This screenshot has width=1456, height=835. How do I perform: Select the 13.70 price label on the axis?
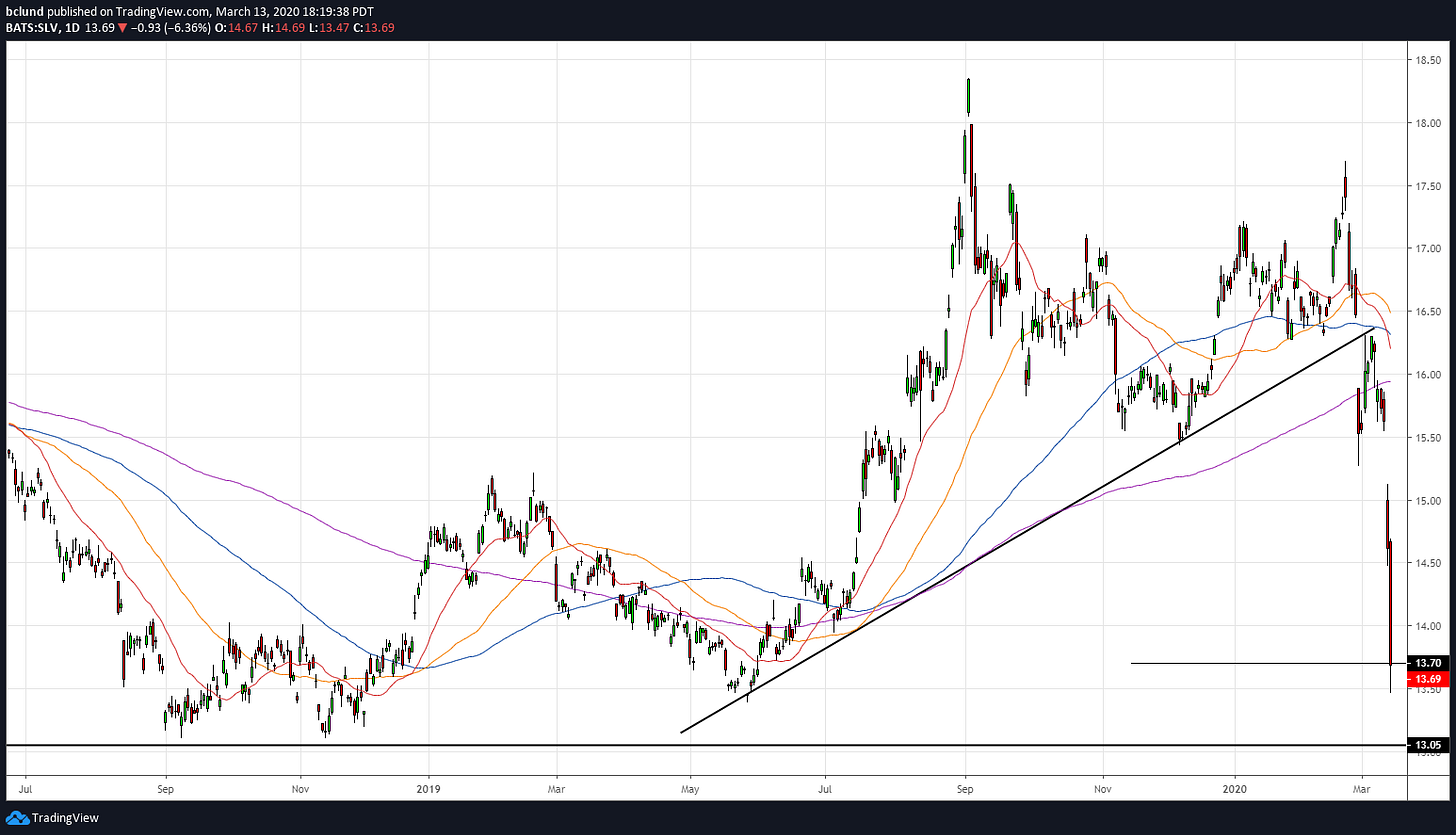tap(1423, 663)
